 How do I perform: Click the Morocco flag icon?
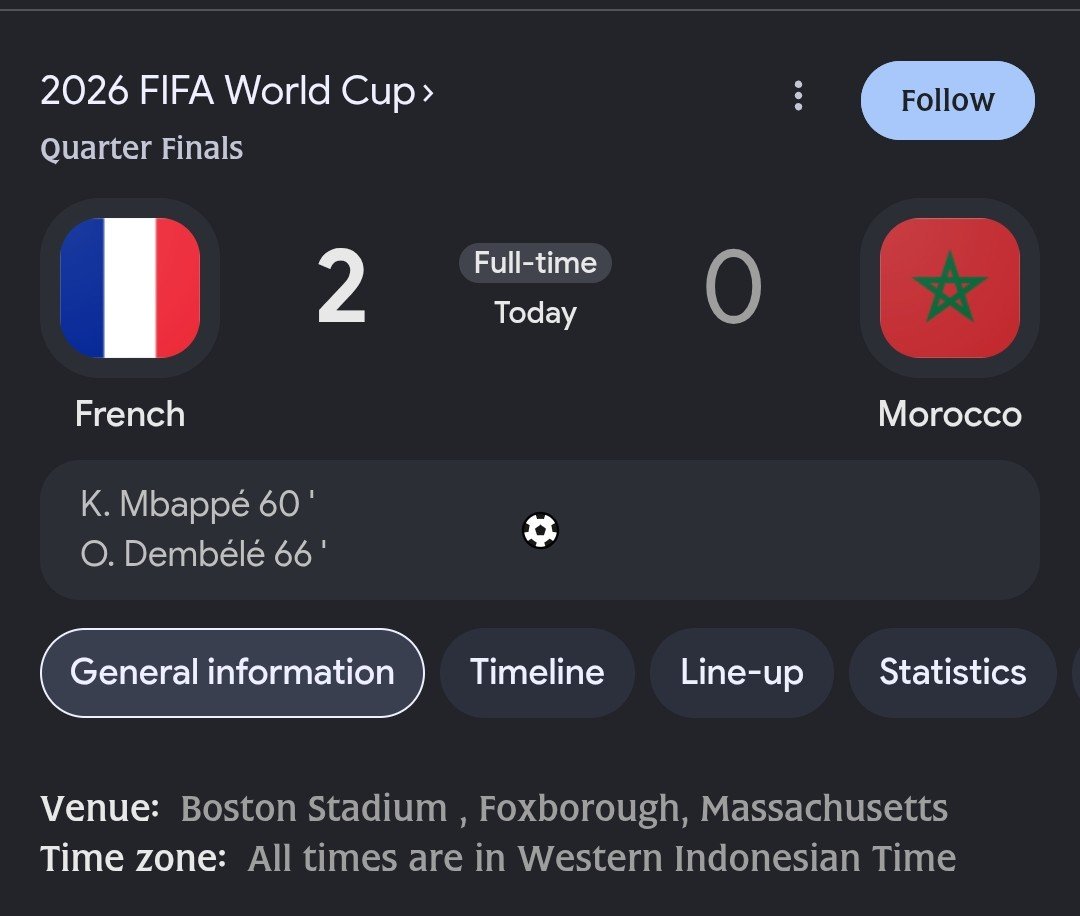950,288
